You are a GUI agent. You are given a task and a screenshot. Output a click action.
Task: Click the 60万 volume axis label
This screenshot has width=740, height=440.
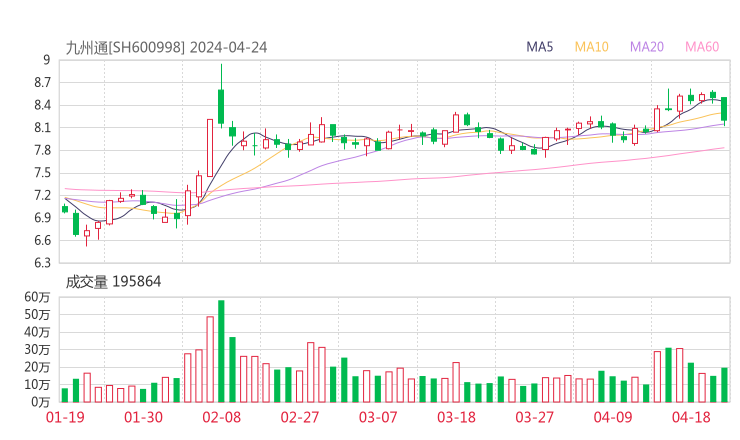(x=37, y=297)
